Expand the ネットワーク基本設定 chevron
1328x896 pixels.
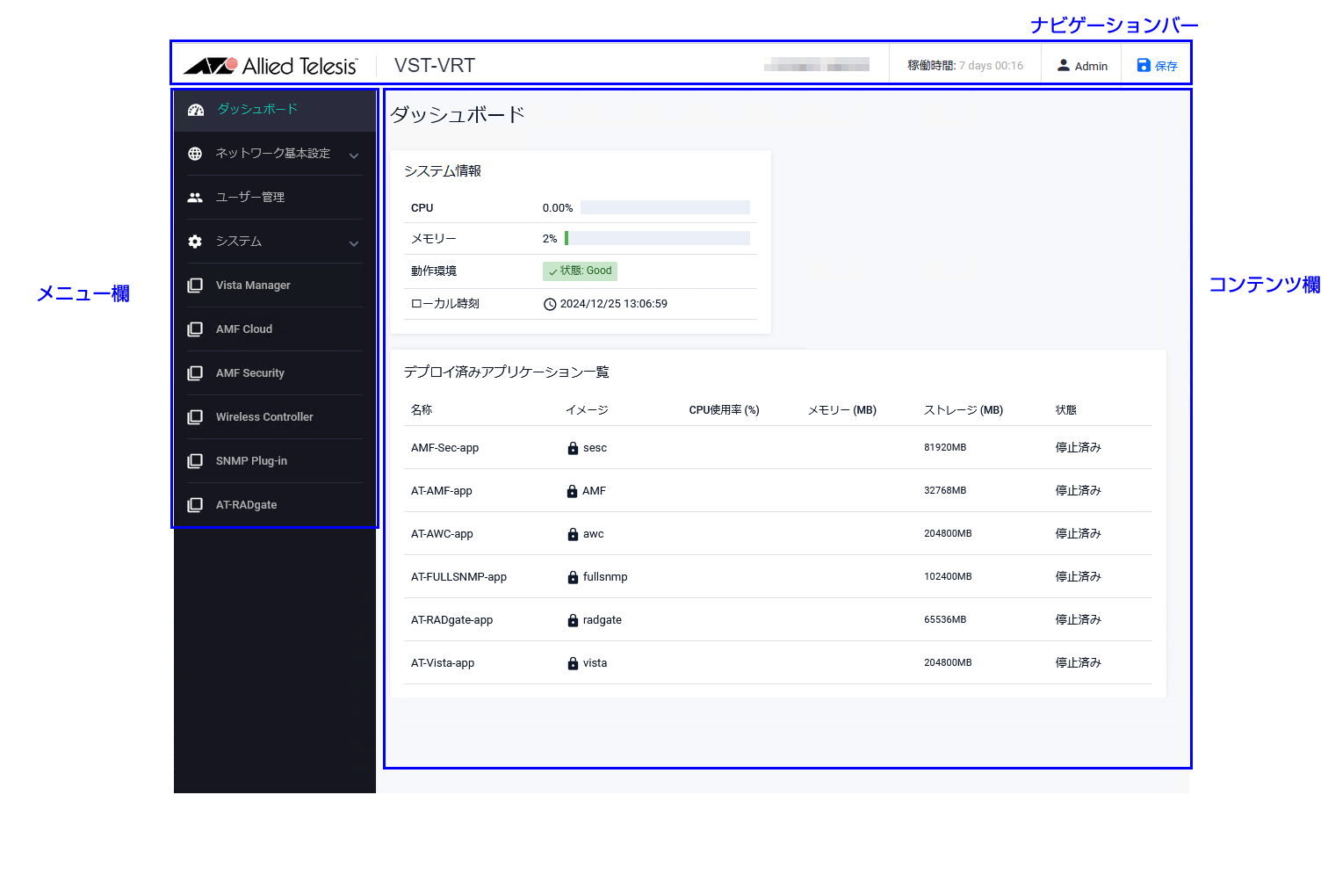(354, 155)
